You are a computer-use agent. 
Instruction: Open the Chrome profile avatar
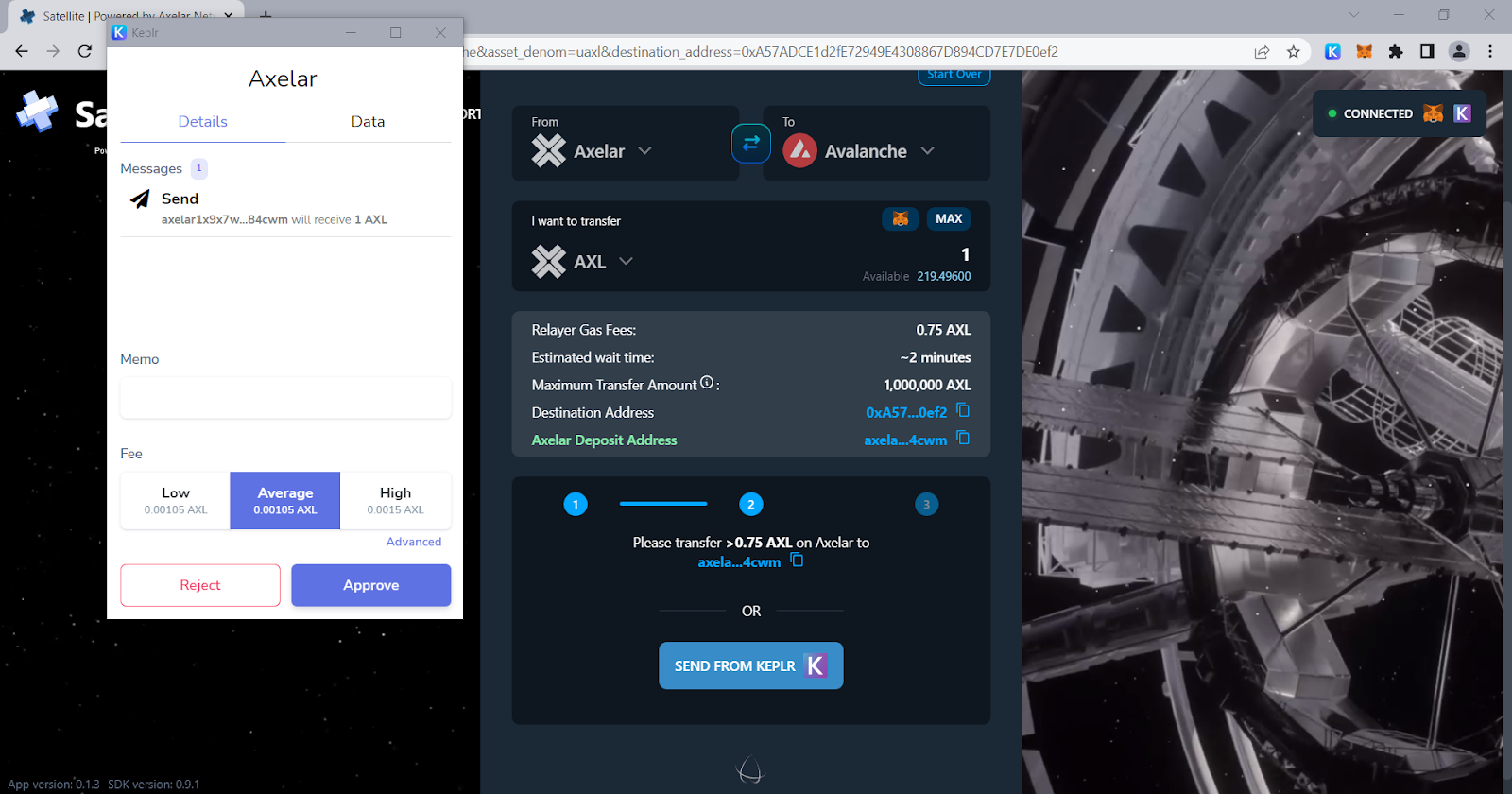tap(1459, 52)
